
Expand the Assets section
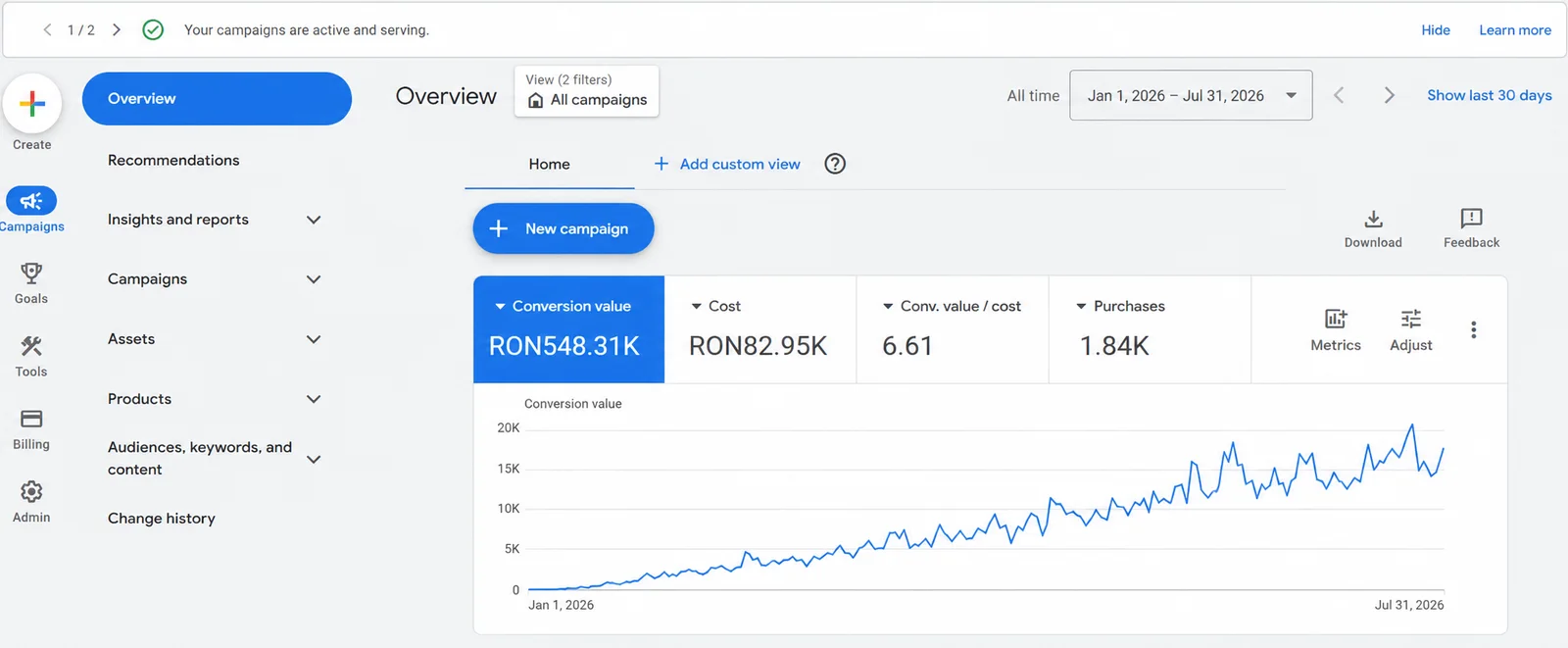pos(314,339)
